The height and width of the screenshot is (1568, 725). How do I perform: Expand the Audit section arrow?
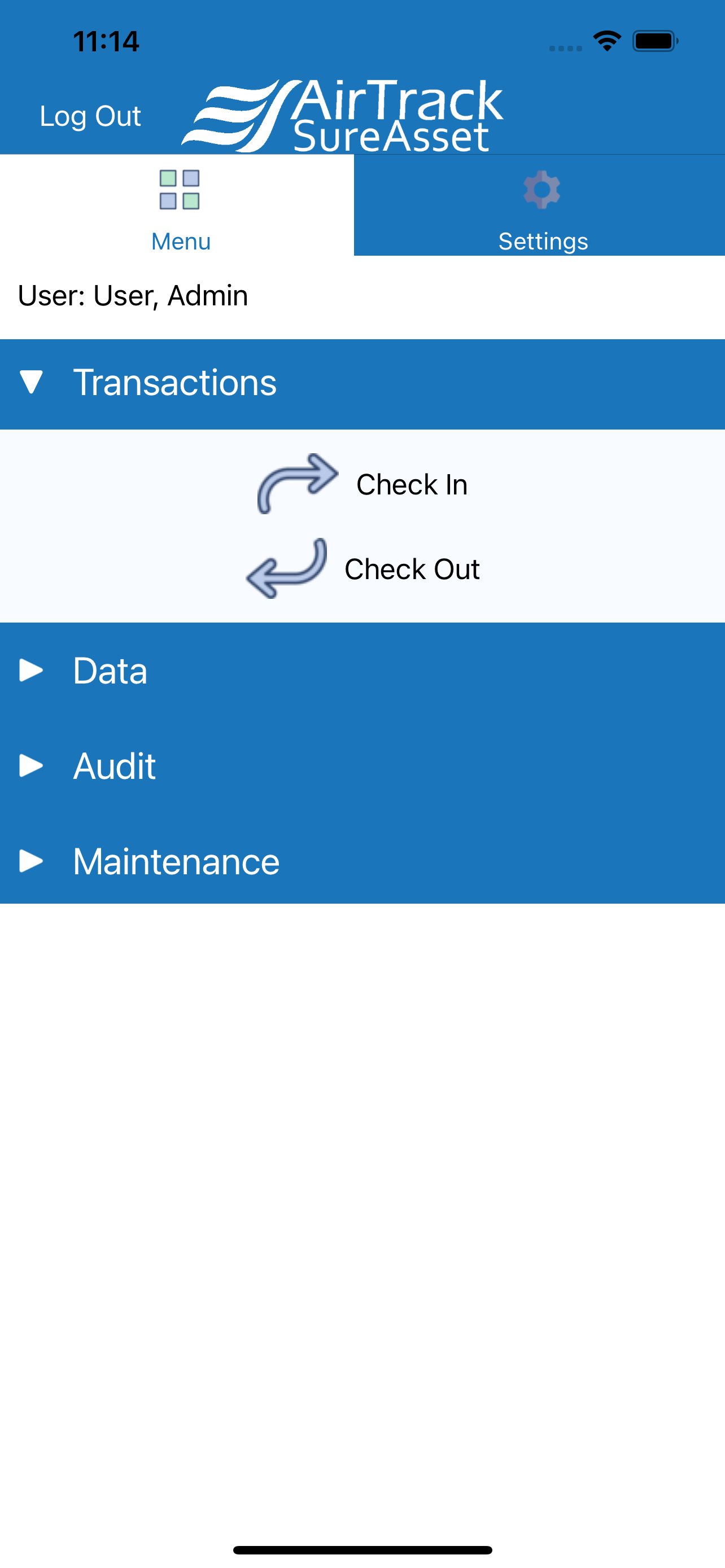pos(31,766)
